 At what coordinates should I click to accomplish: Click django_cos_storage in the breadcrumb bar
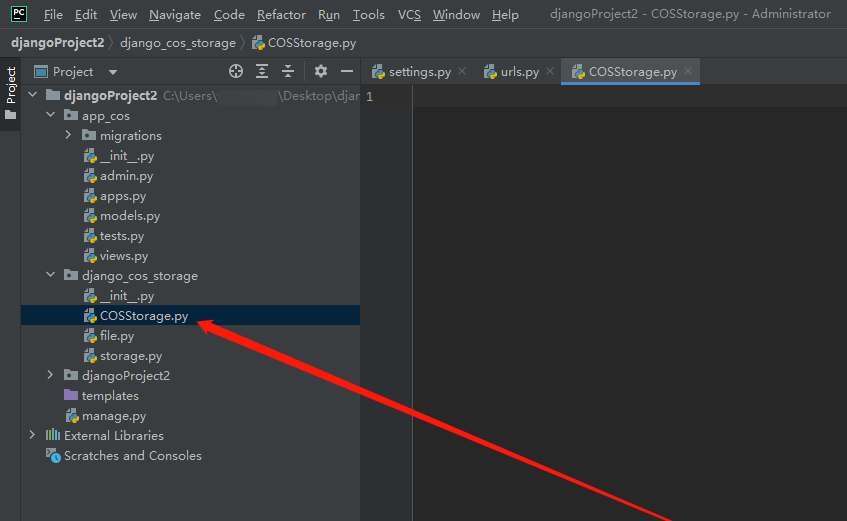pyautogui.click(x=178, y=43)
